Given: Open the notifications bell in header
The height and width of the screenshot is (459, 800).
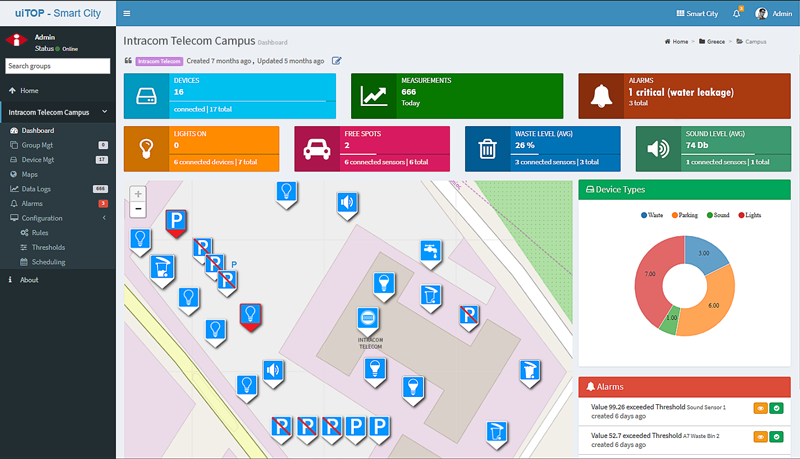Looking at the screenshot, I should click(x=737, y=13).
